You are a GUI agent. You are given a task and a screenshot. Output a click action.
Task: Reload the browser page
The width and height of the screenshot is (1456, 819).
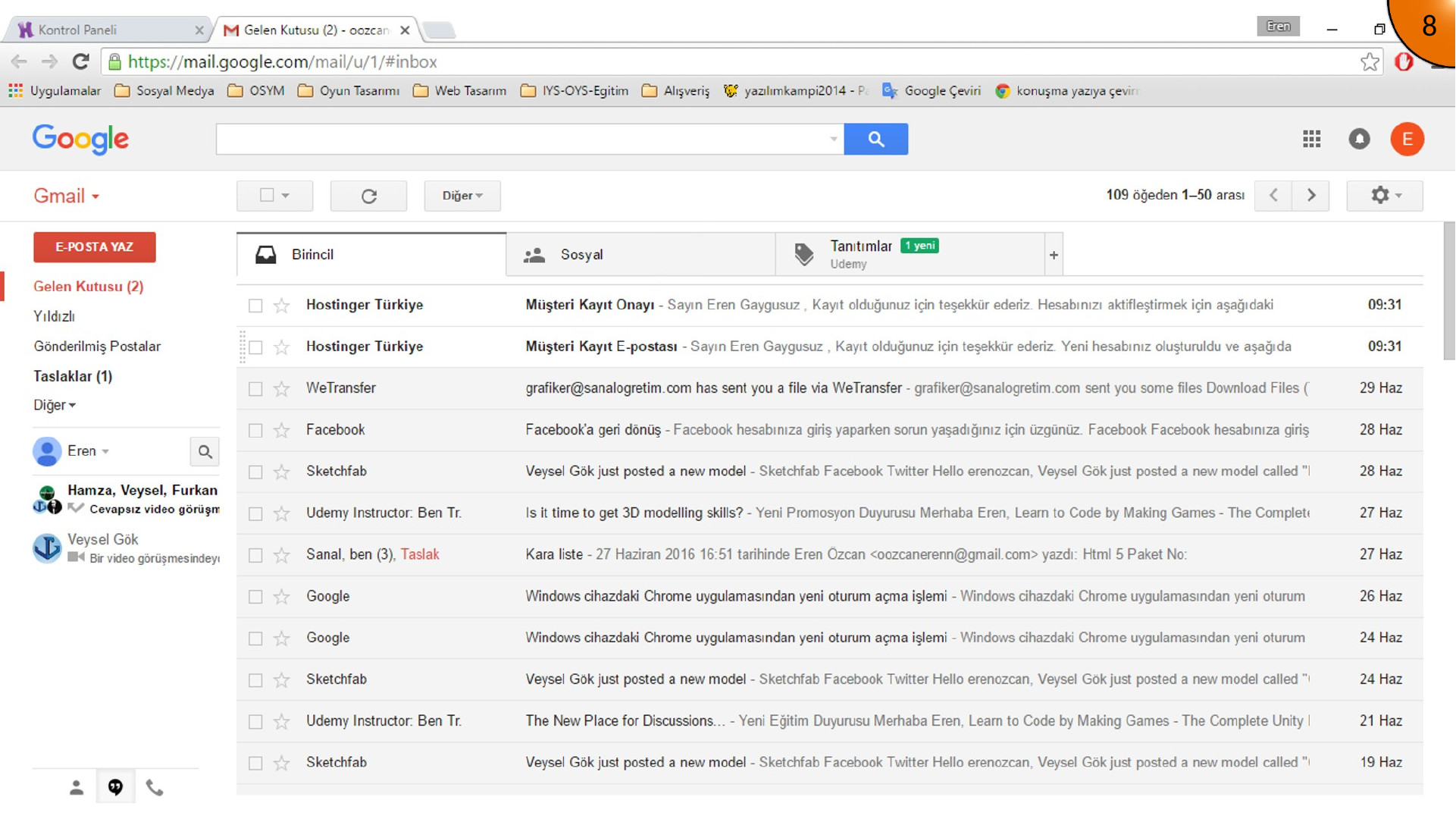[81, 61]
